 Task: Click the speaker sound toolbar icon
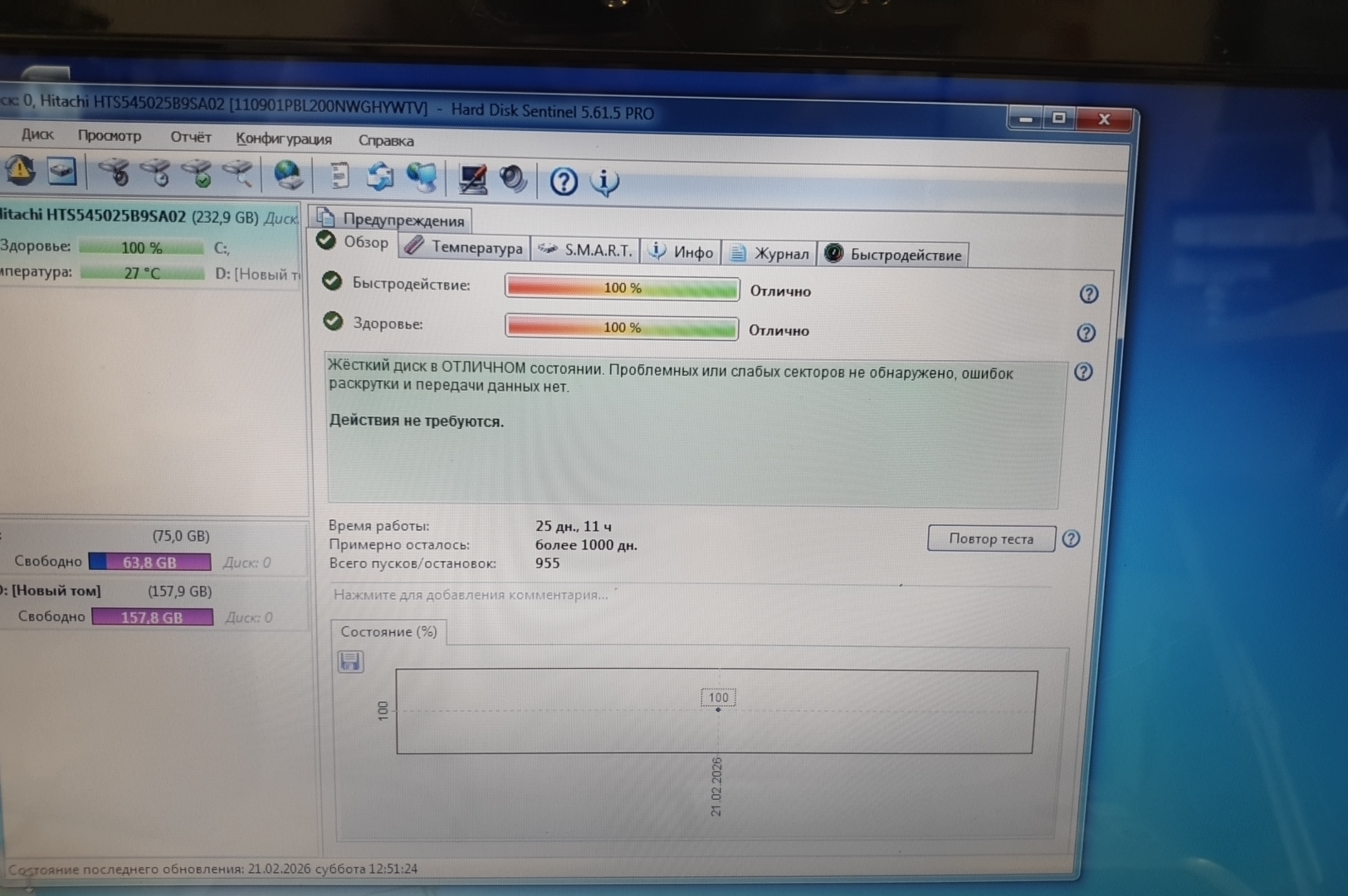(x=513, y=179)
